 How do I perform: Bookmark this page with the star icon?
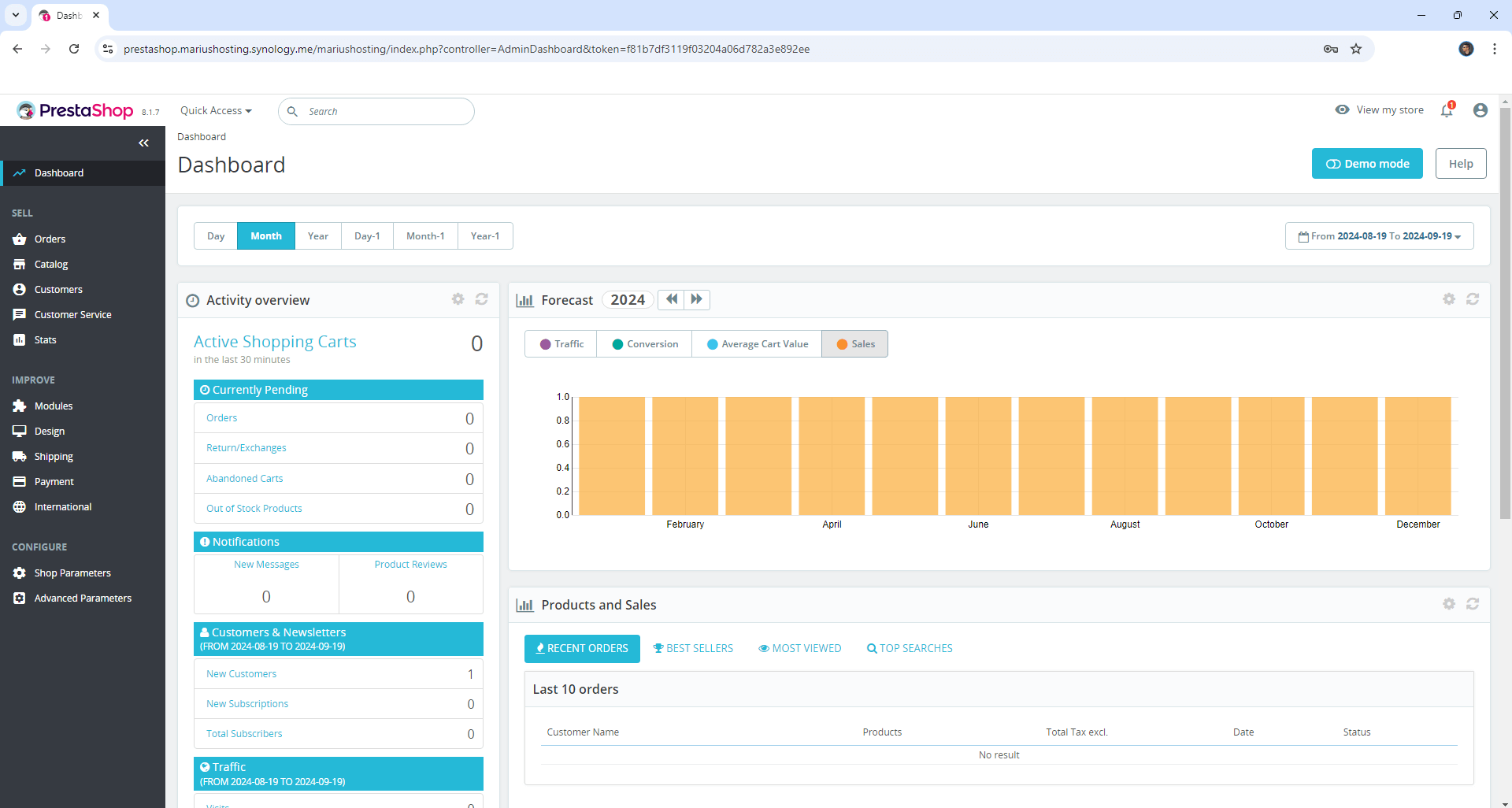1356,49
